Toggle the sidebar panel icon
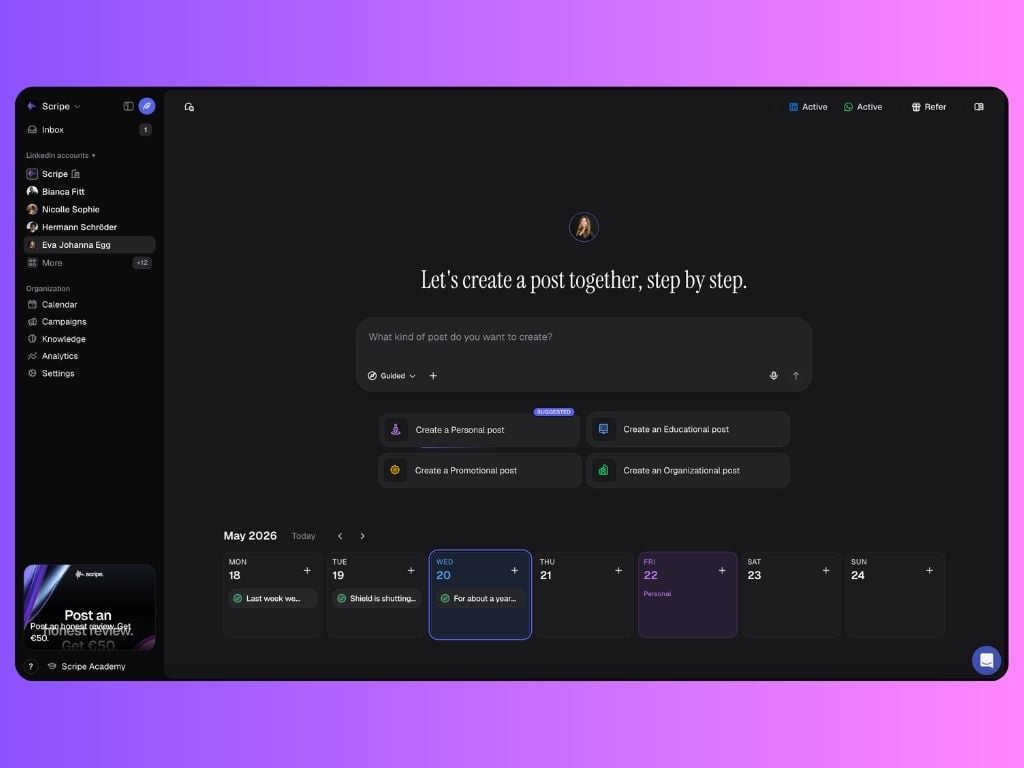This screenshot has height=768, width=1024. click(x=129, y=106)
